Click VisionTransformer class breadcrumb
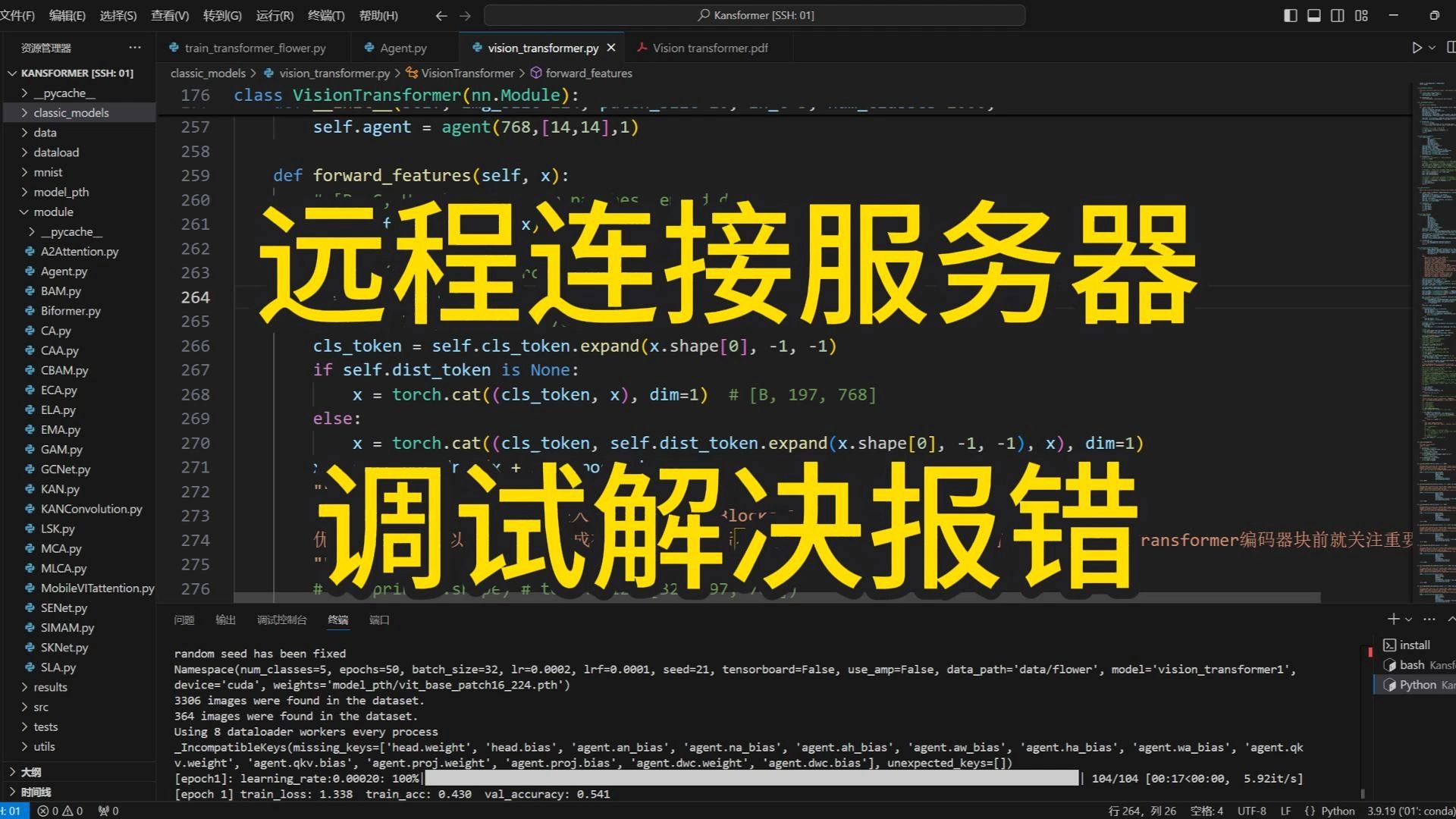 tap(460, 73)
